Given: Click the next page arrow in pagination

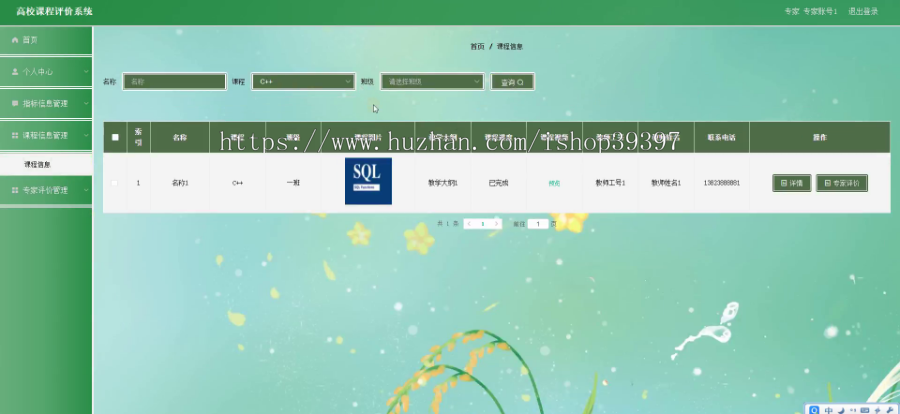Looking at the screenshot, I should click(x=496, y=224).
